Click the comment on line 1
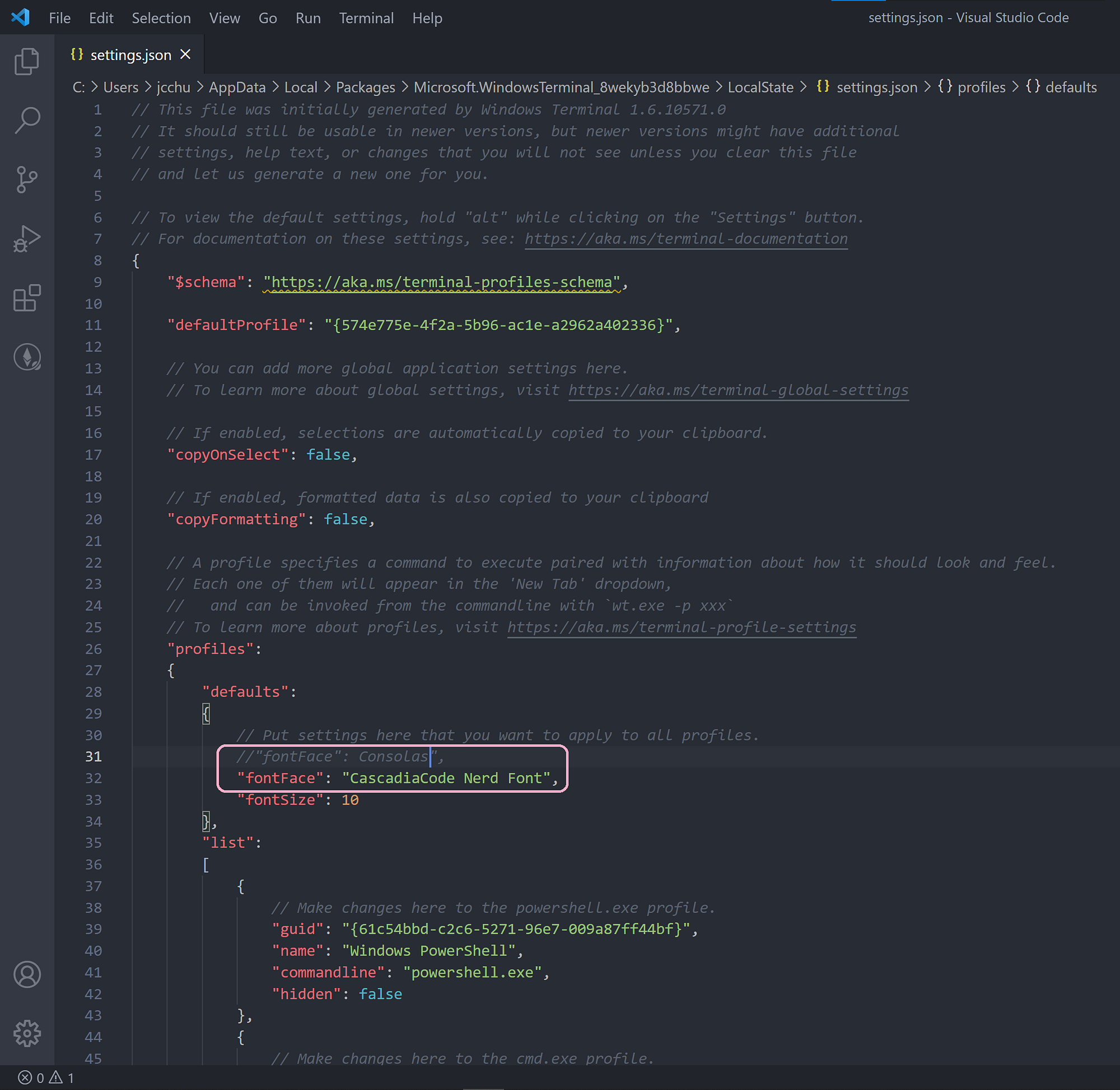Image resolution: width=1120 pixels, height=1090 pixels. (x=428, y=109)
